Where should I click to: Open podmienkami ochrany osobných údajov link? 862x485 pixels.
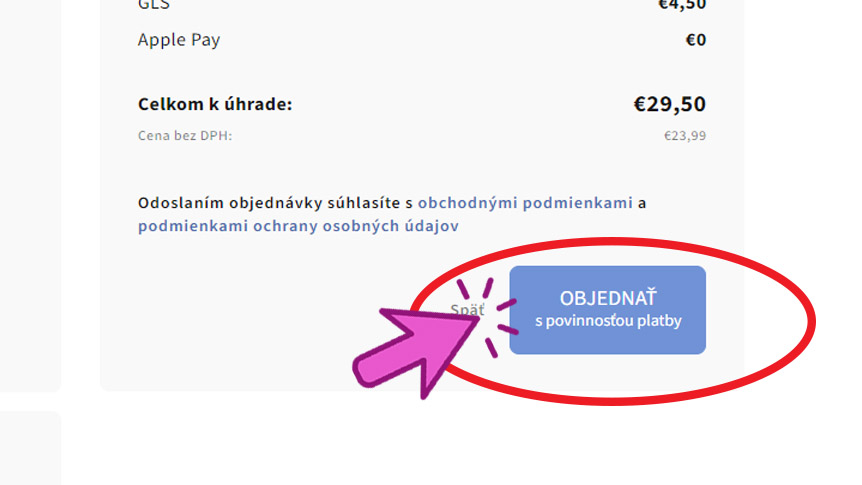(x=299, y=226)
